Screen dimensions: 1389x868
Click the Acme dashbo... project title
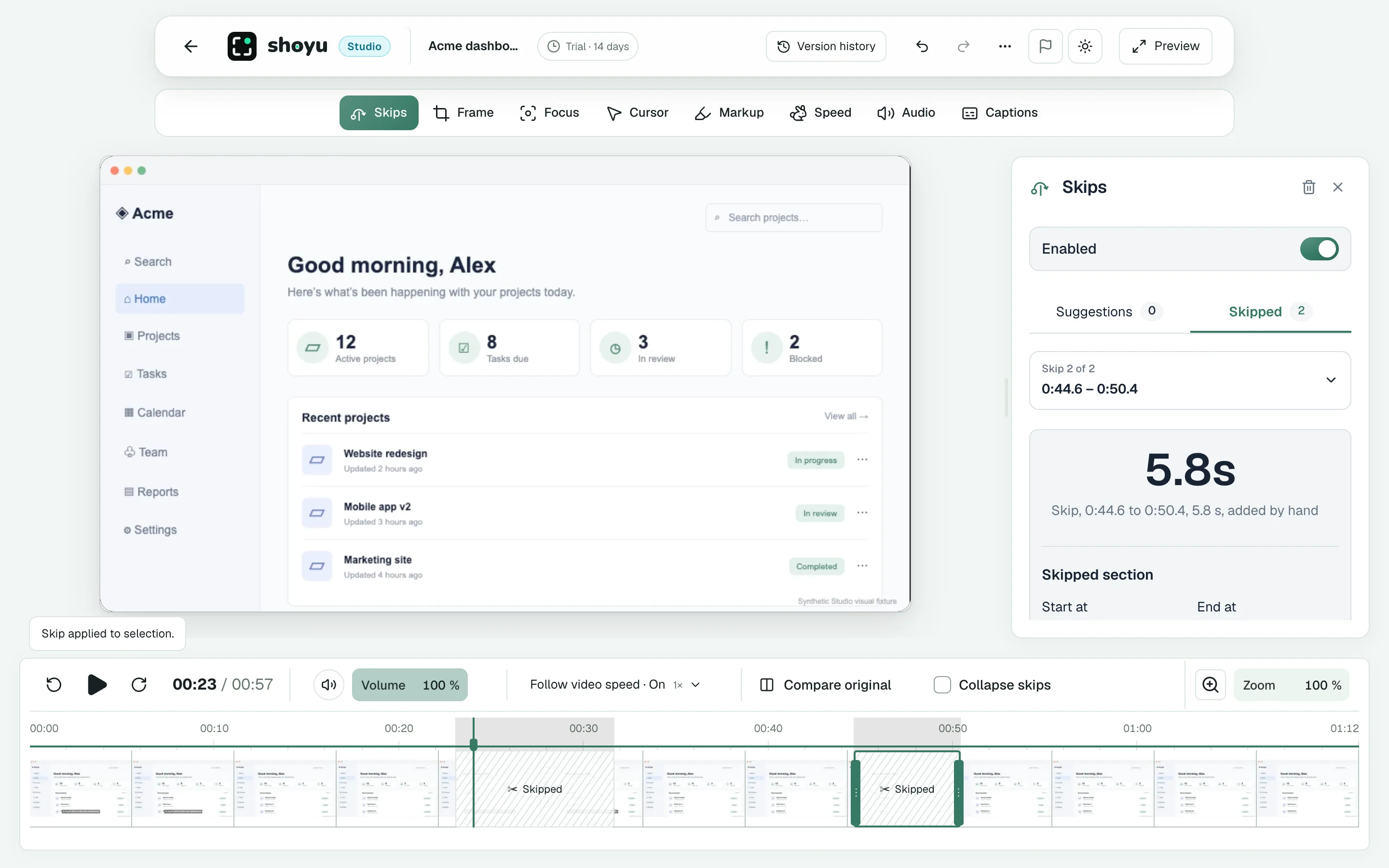473,46
